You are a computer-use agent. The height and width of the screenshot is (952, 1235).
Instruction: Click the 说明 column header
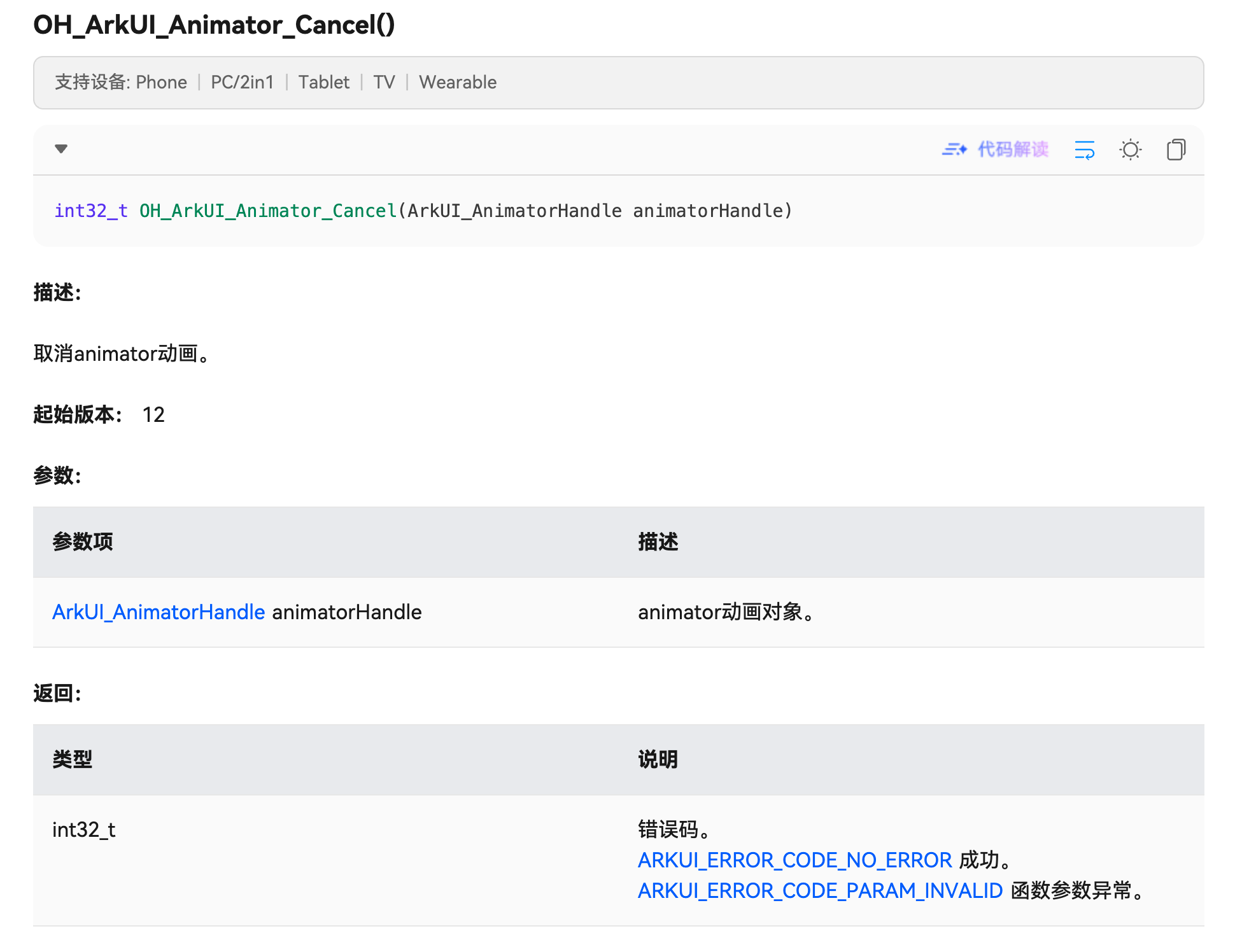point(658,760)
